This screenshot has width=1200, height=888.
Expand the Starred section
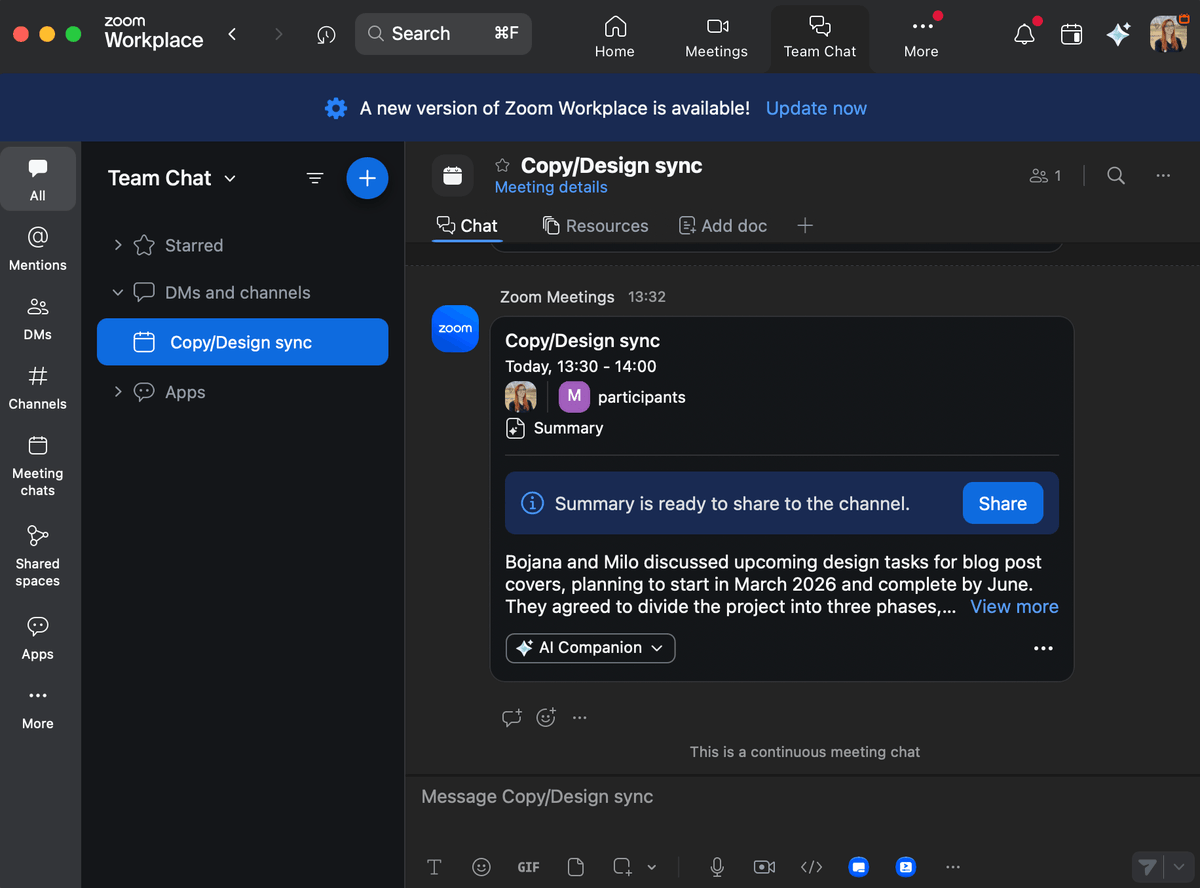118,245
